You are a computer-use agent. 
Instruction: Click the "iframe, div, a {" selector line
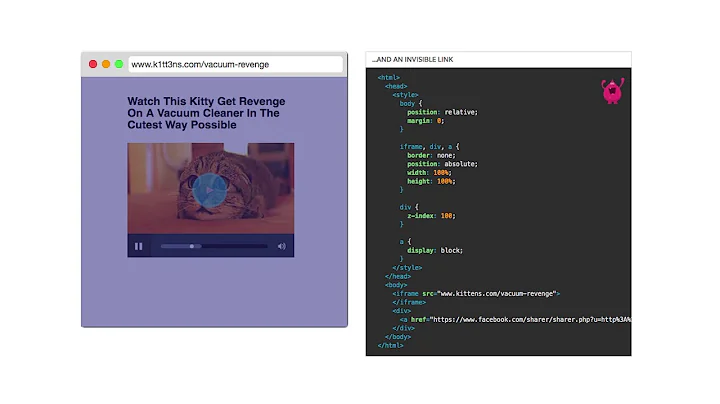[x=429, y=146]
